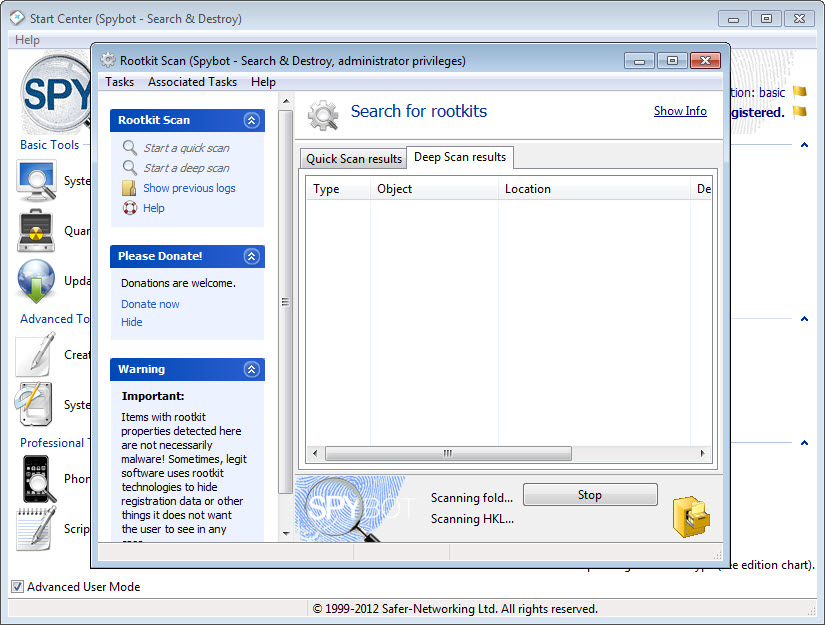Open the Help menu in Start Center window

(x=27, y=40)
